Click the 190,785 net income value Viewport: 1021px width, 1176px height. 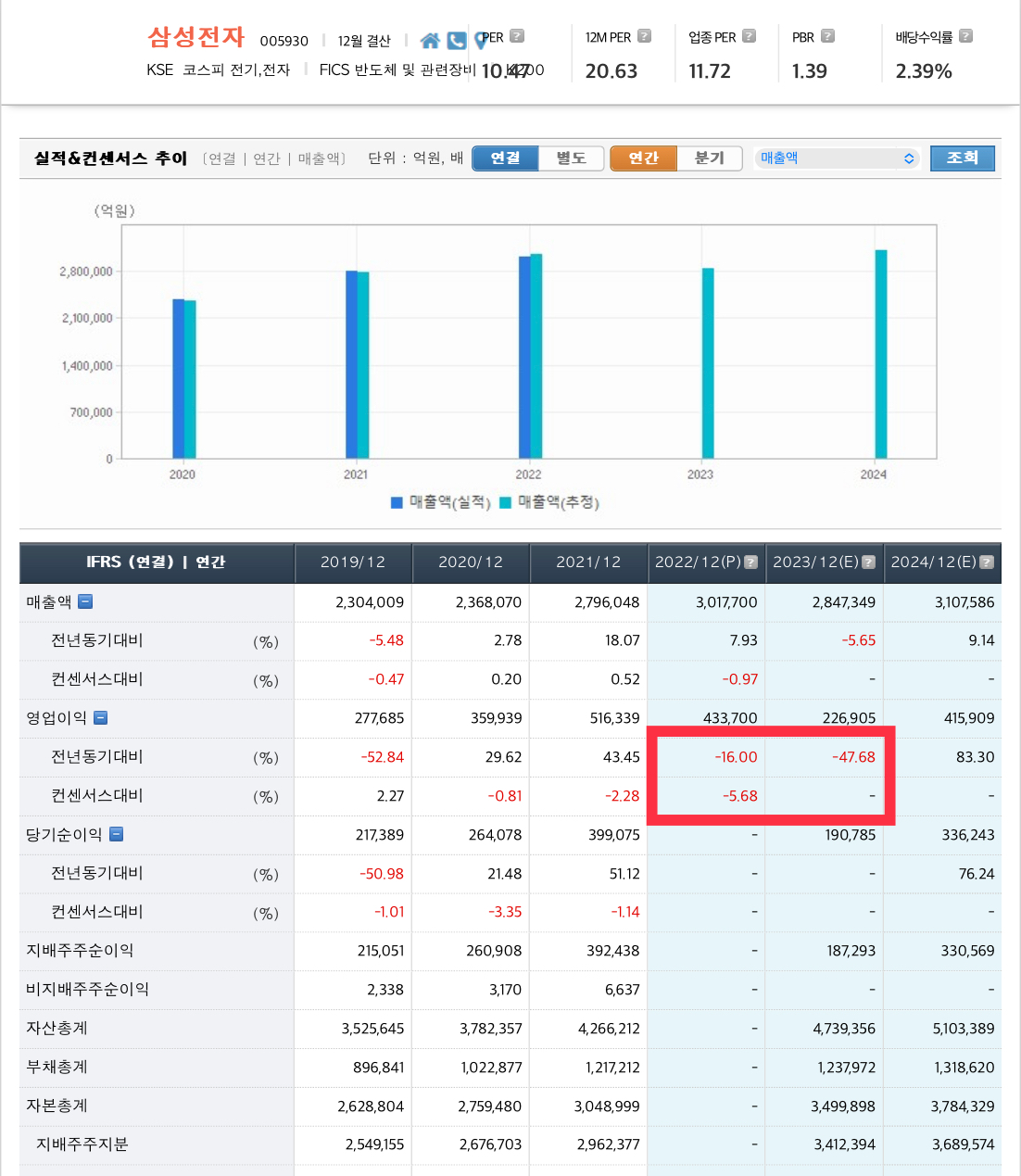click(851, 835)
